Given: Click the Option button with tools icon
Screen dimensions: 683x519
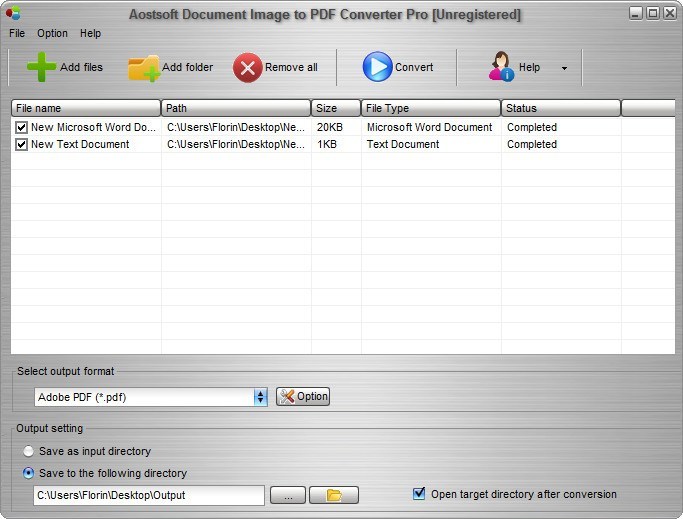Looking at the screenshot, I should [303, 397].
